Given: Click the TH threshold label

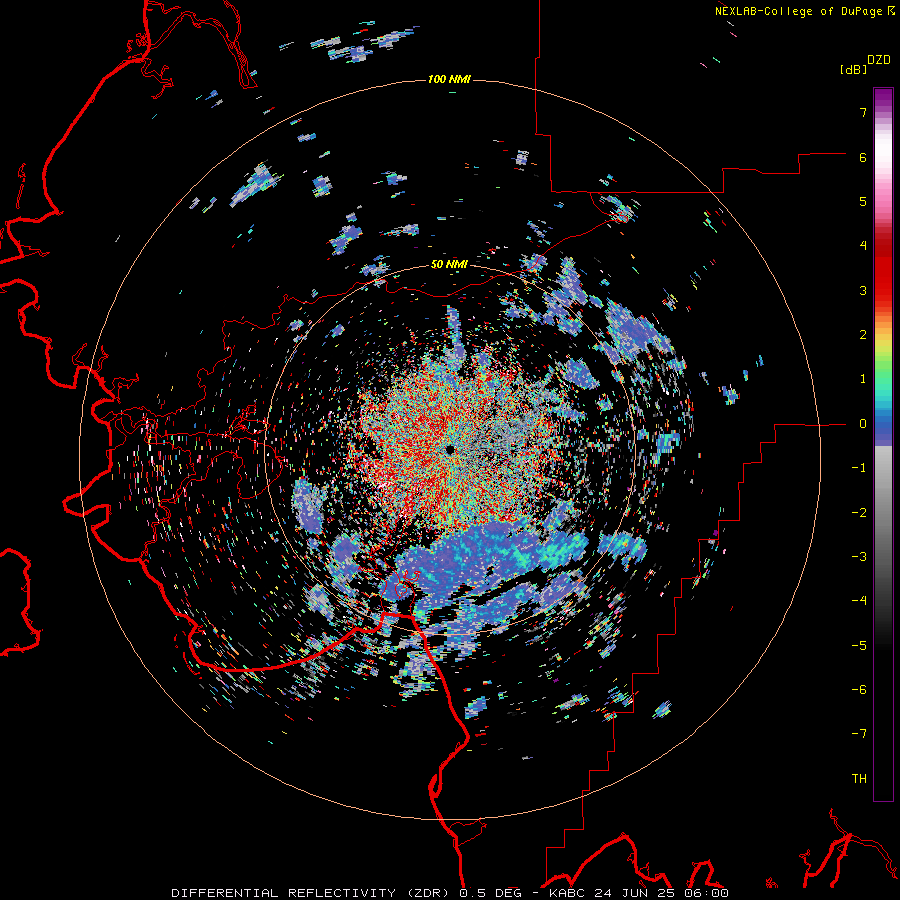Looking at the screenshot, I should coord(859,779).
